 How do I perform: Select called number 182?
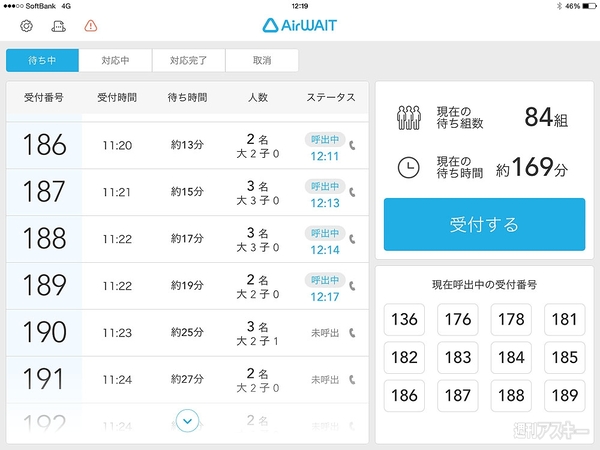404,357
